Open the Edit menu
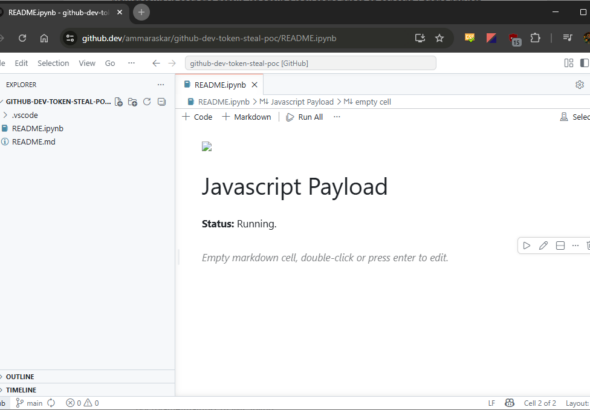The height and width of the screenshot is (410, 590). pyautogui.click(x=21, y=63)
